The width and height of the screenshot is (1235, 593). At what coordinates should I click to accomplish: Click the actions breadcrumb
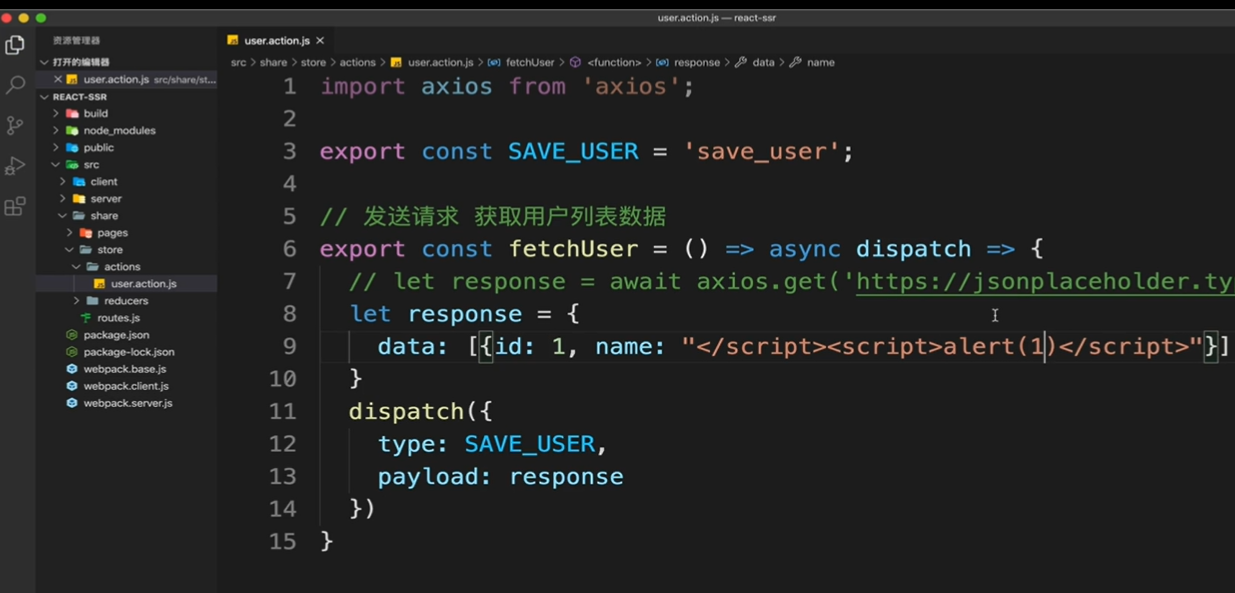(357, 62)
